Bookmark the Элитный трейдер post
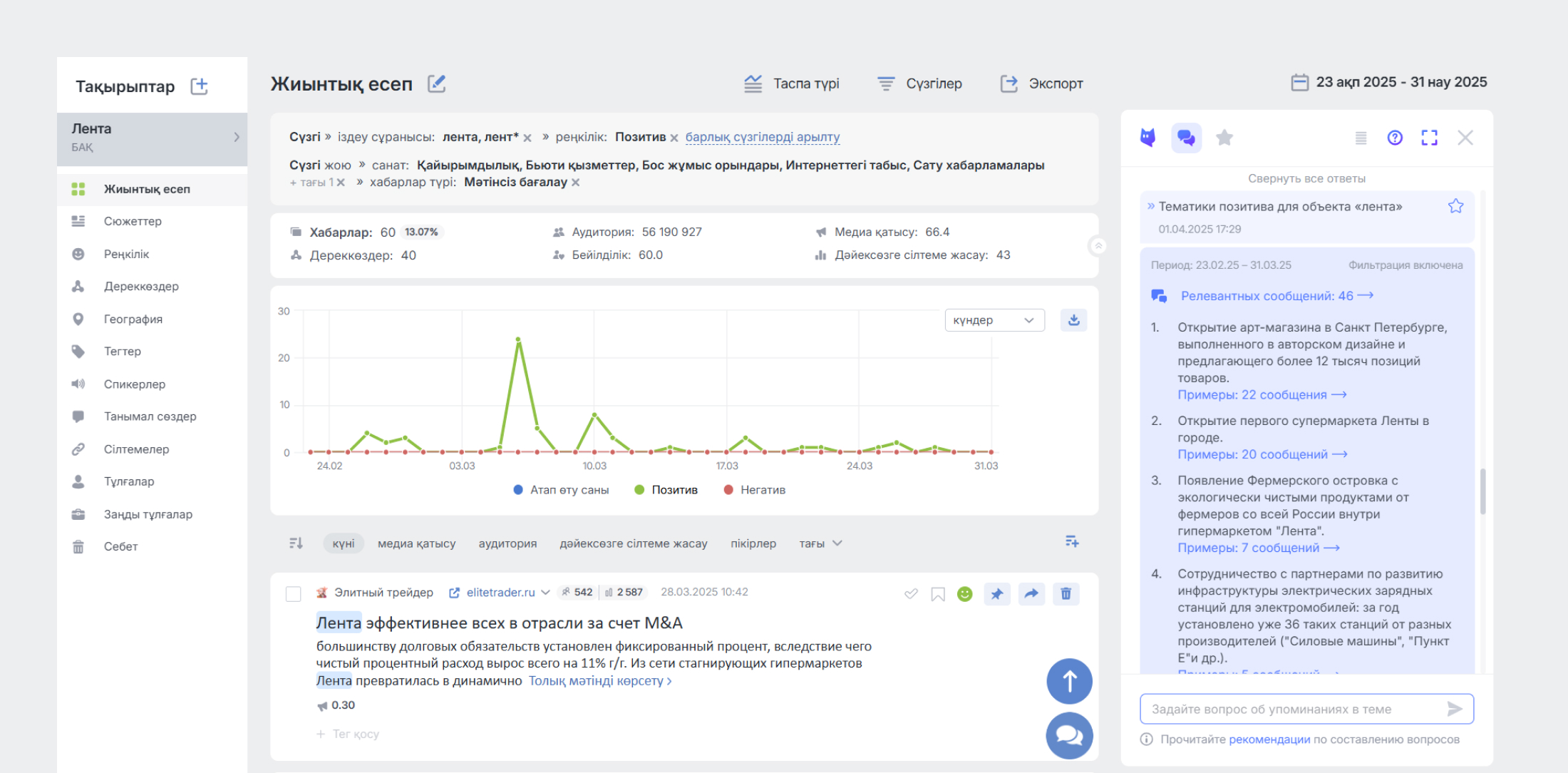The height and width of the screenshot is (773, 1568). click(938, 594)
